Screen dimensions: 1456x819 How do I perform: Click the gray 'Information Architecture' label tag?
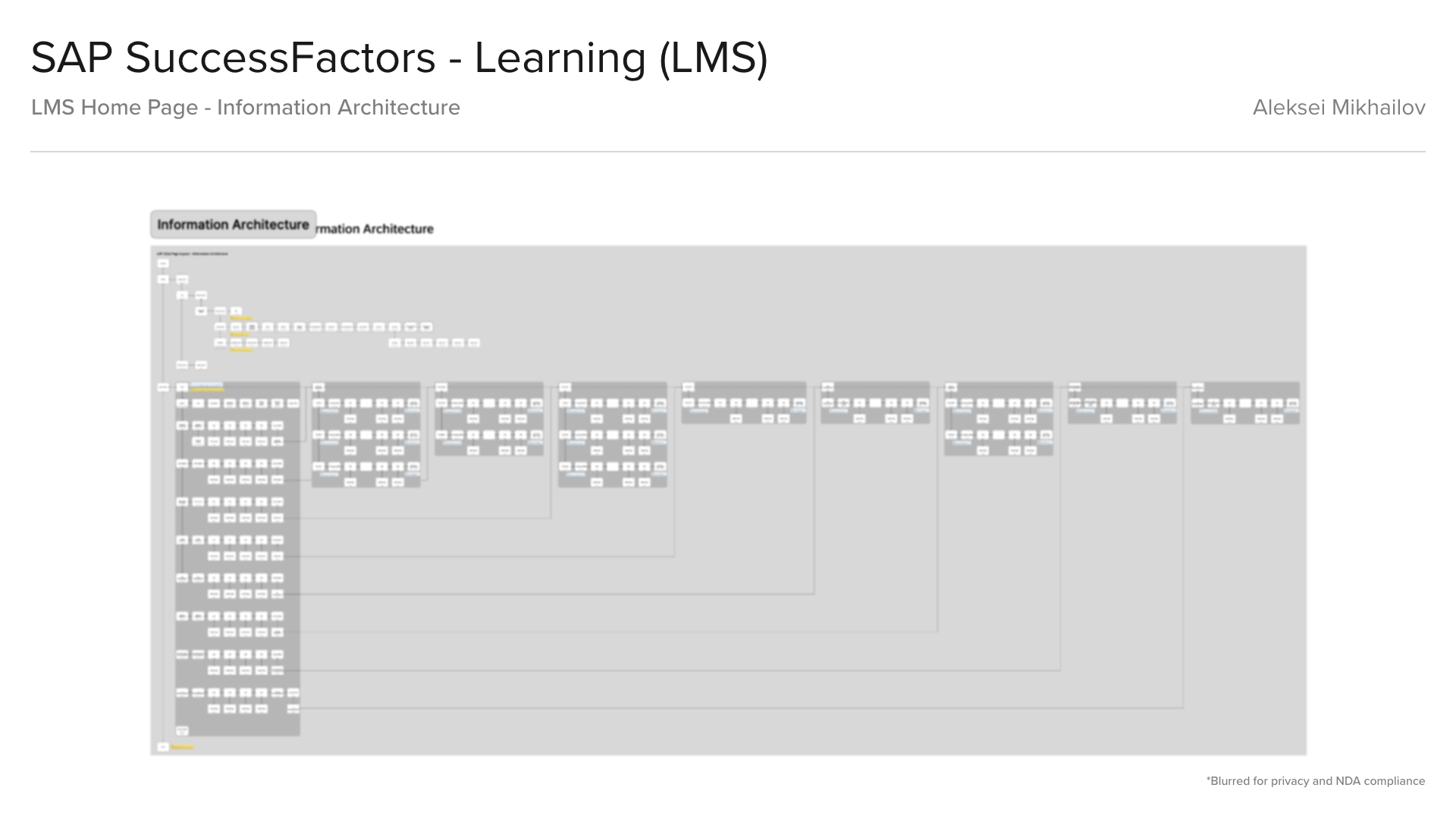tap(233, 224)
